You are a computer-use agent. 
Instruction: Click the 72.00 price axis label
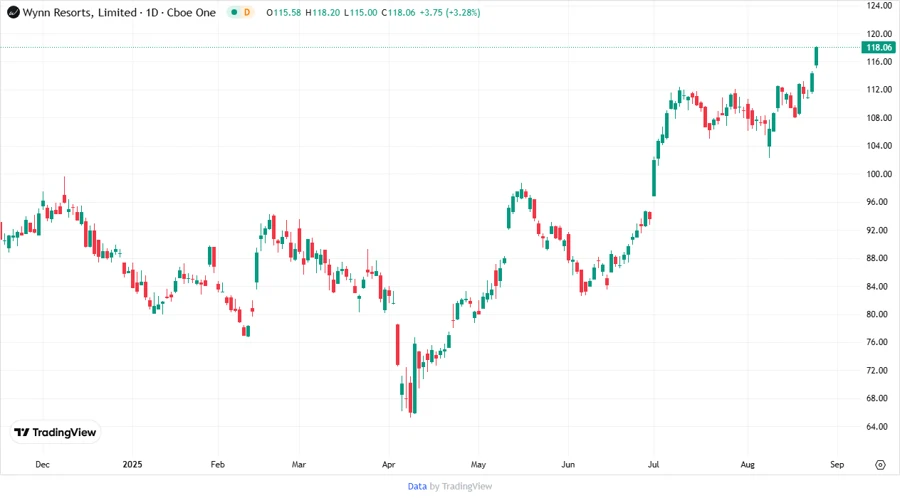(879, 370)
